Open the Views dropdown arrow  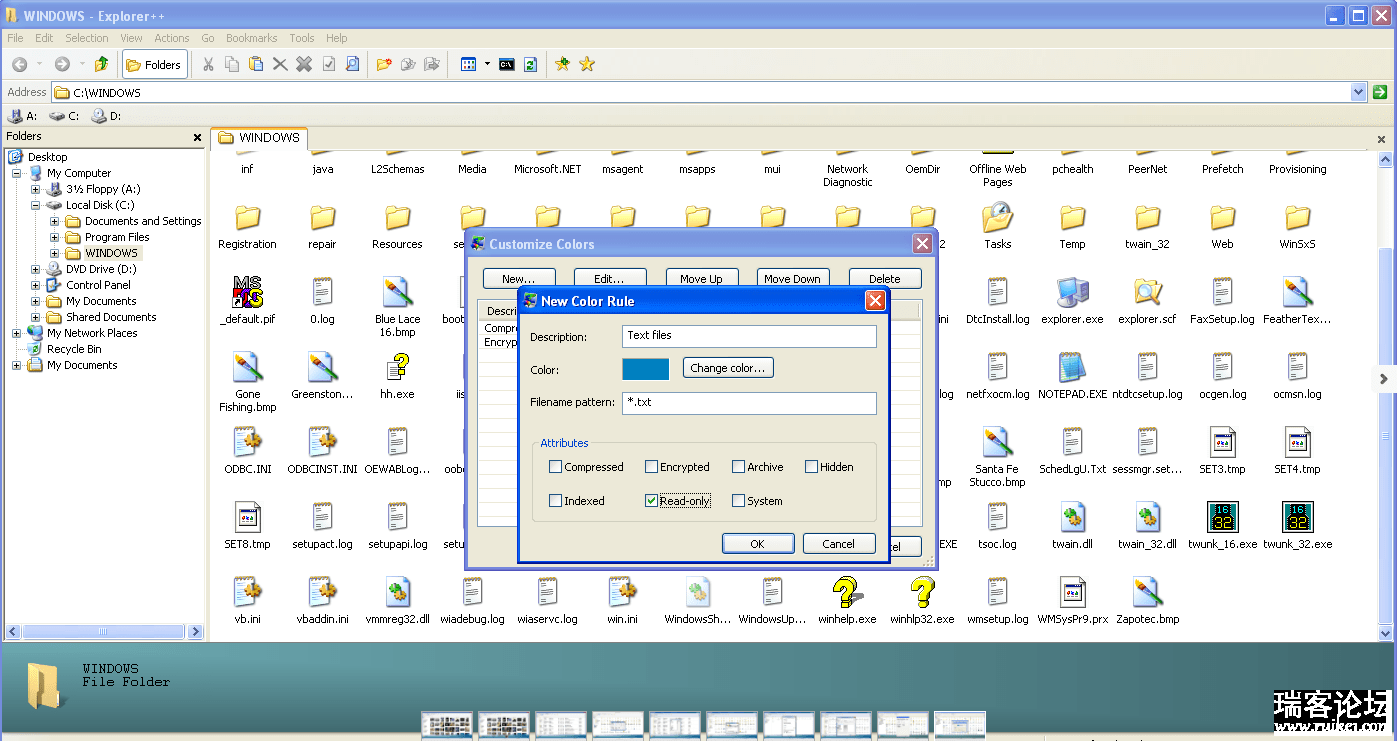coord(487,64)
